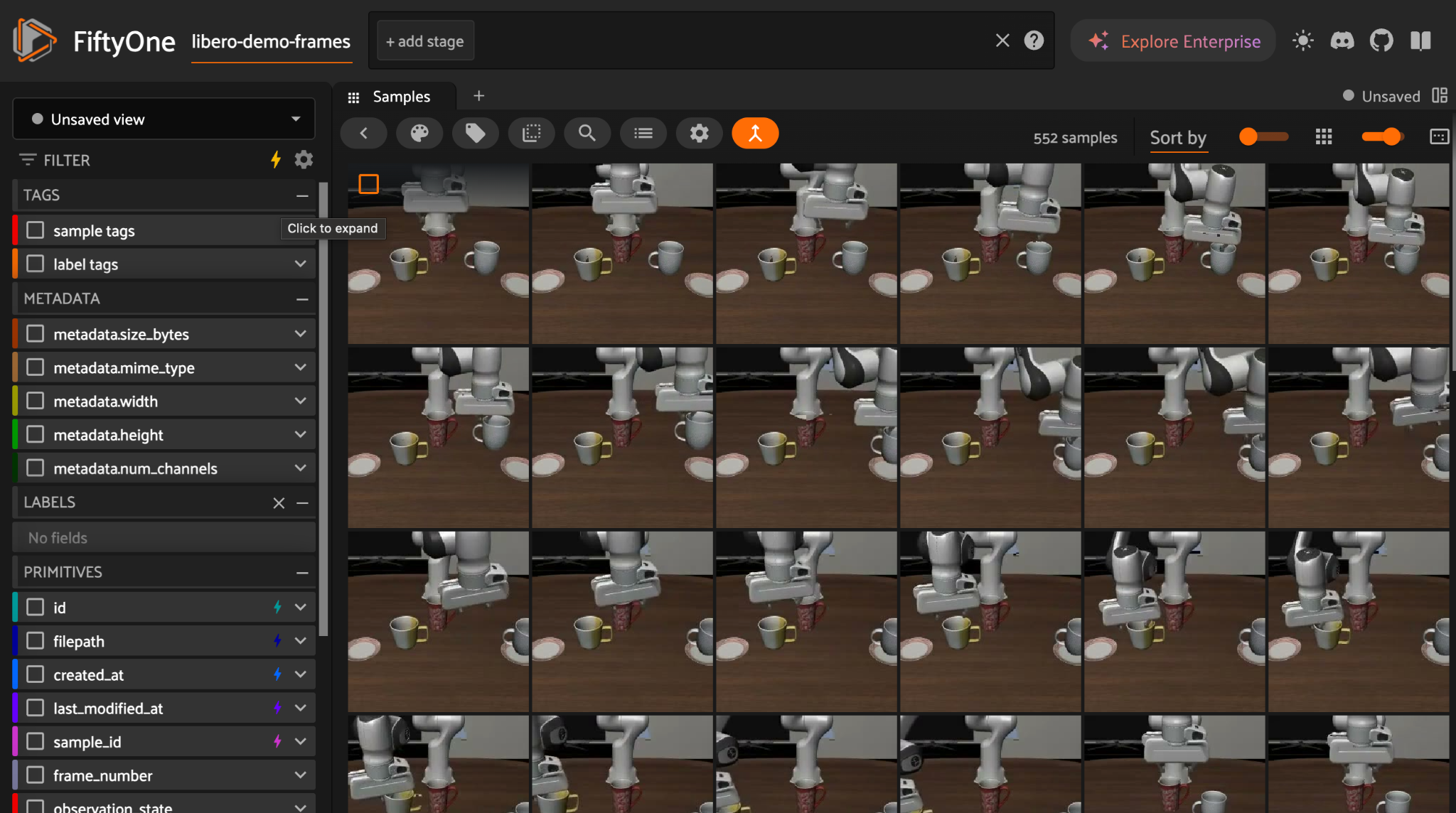Click the lightning icon on the id field
The image size is (1456, 813).
tap(277, 607)
